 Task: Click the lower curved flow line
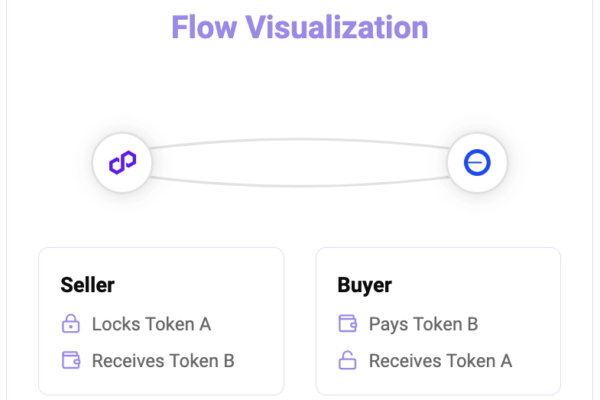300,185
